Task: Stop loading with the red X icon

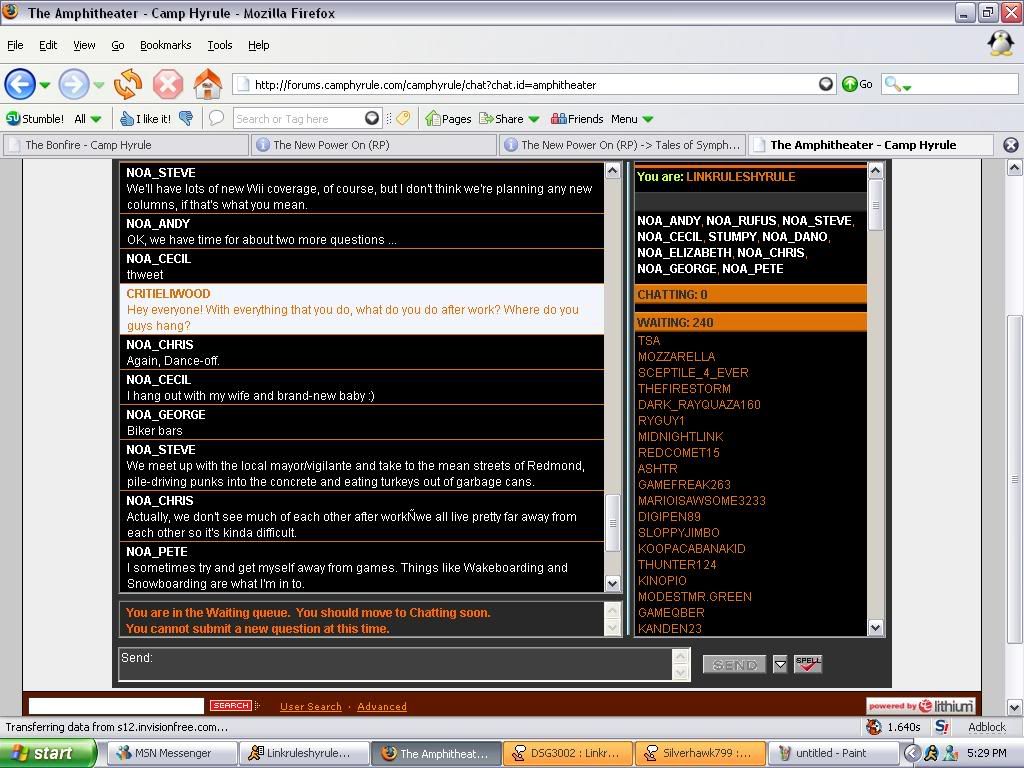Action: tap(168, 84)
